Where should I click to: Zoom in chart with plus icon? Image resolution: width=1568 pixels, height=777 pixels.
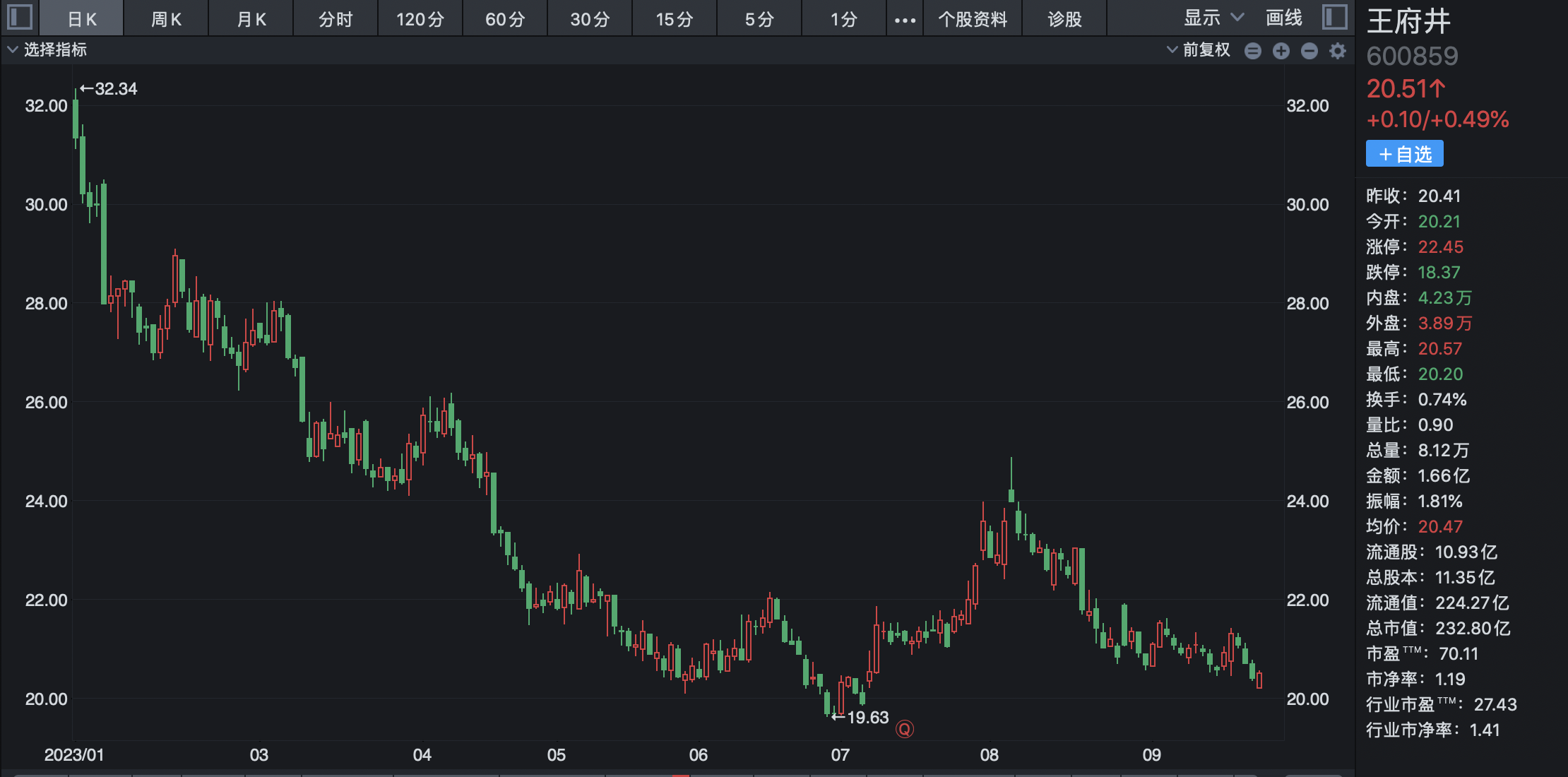coord(1281,51)
